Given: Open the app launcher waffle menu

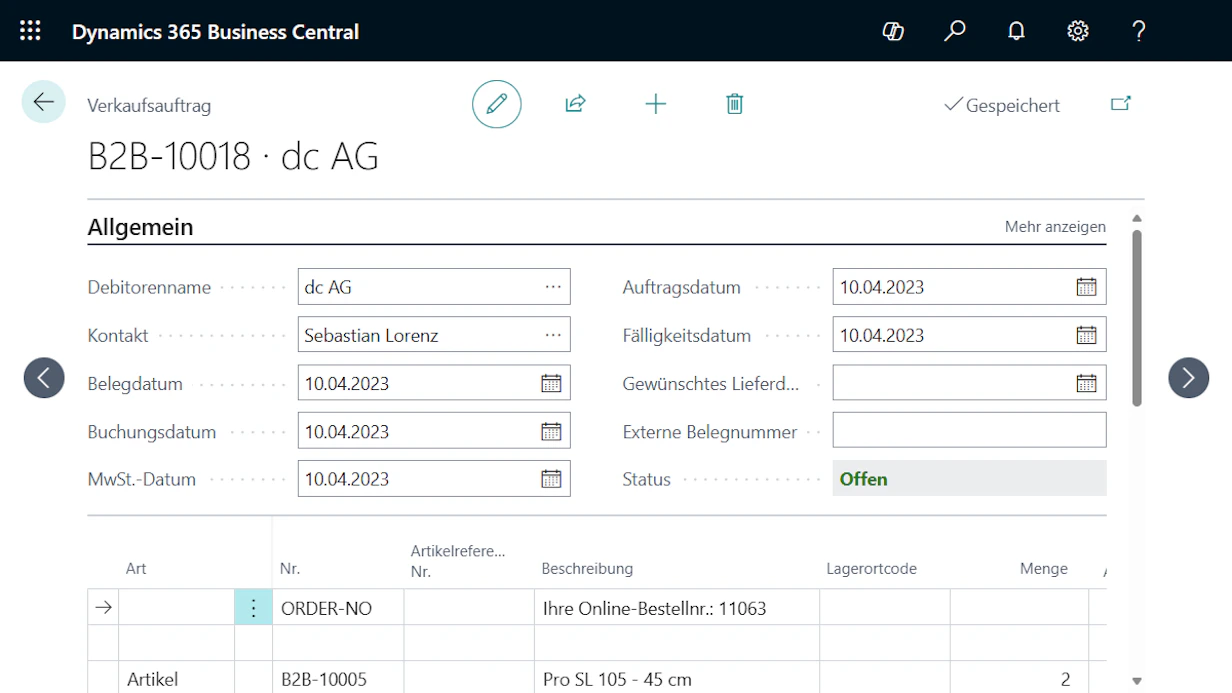Looking at the screenshot, I should (x=30, y=31).
